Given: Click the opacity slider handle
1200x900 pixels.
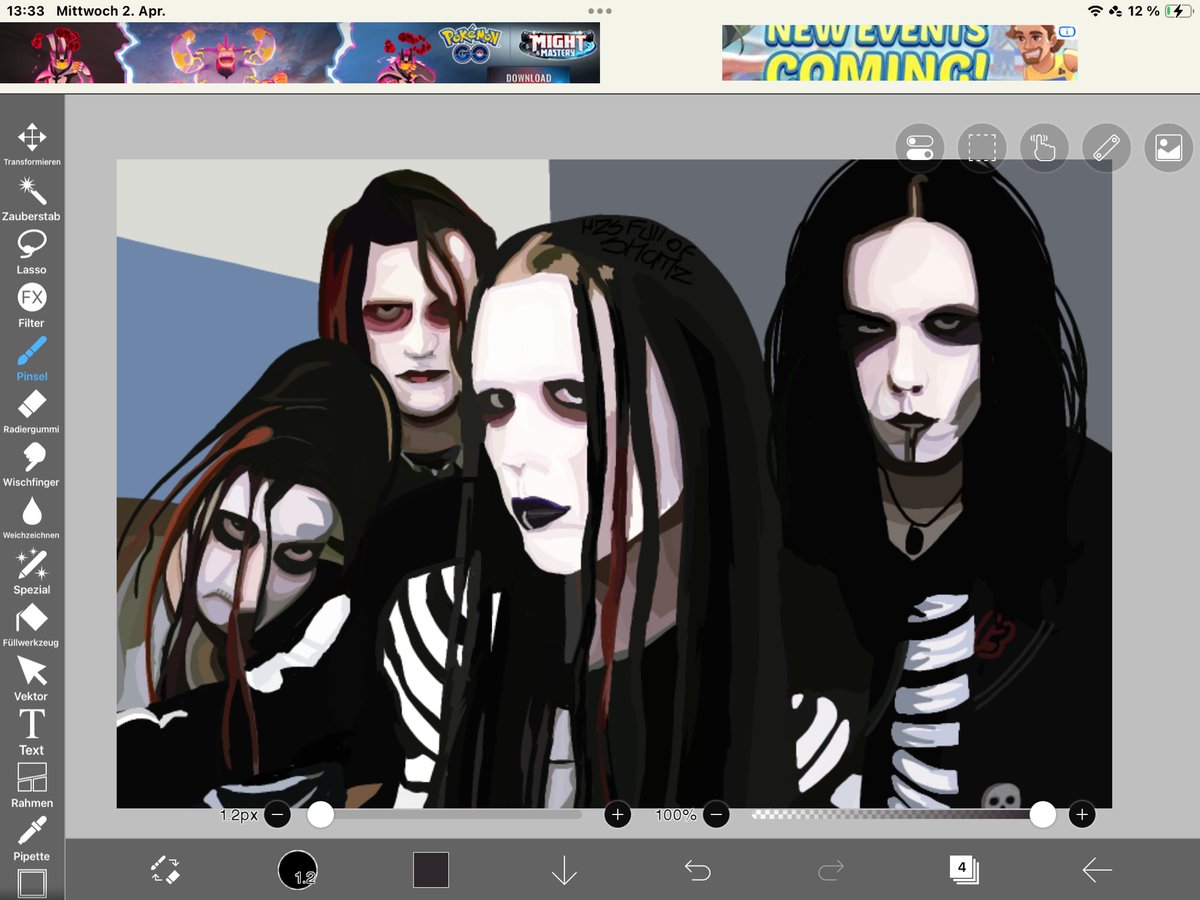Looking at the screenshot, I should 1043,815.
